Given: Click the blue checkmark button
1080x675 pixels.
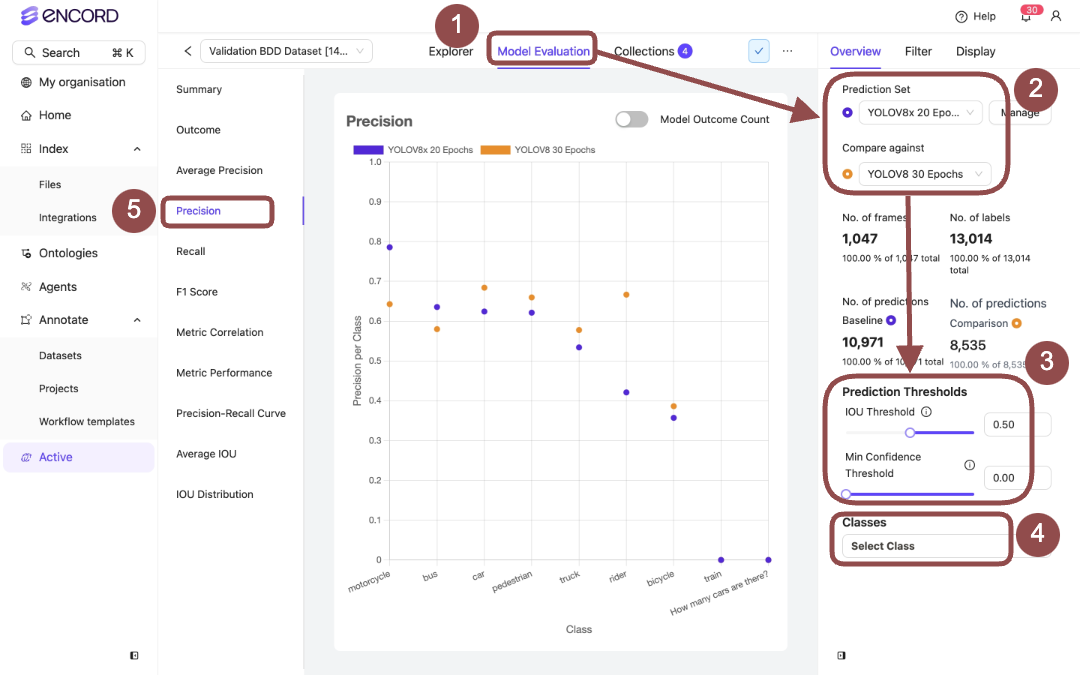Looking at the screenshot, I should tap(758, 51).
